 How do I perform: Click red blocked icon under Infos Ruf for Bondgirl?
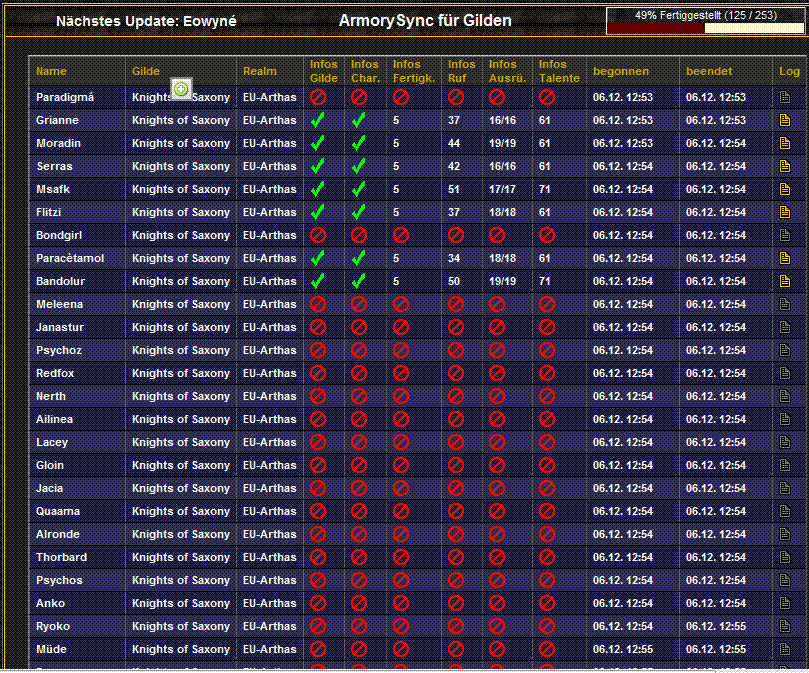coord(456,235)
